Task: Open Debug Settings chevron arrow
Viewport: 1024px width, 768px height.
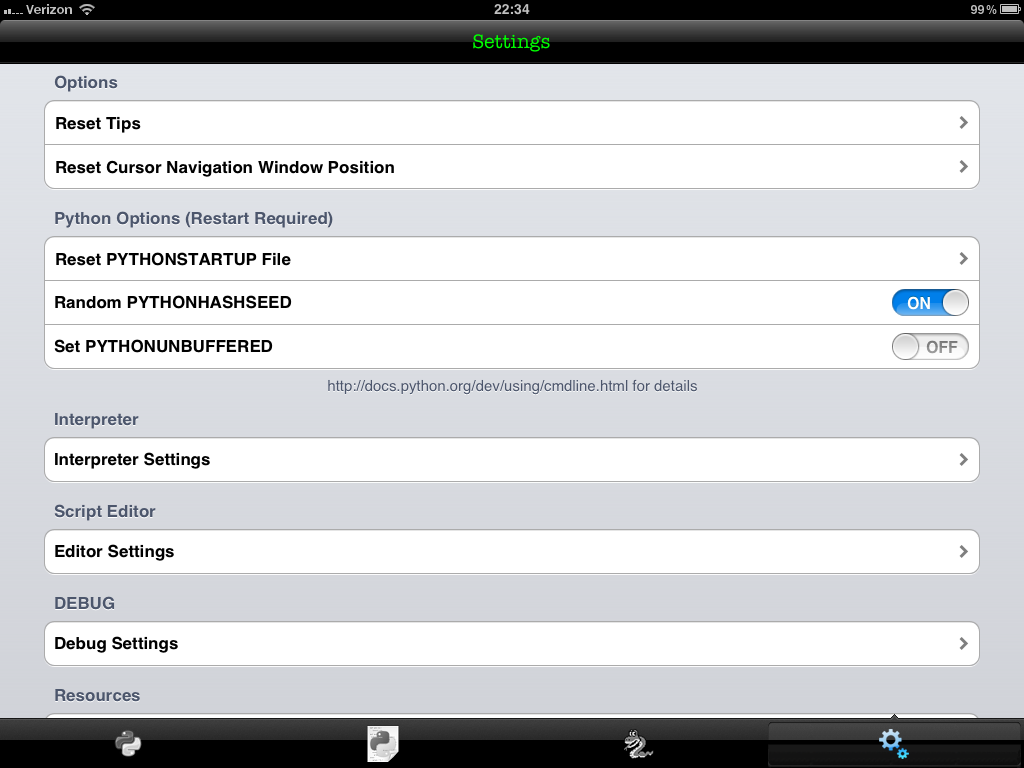Action: click(963, 644)
